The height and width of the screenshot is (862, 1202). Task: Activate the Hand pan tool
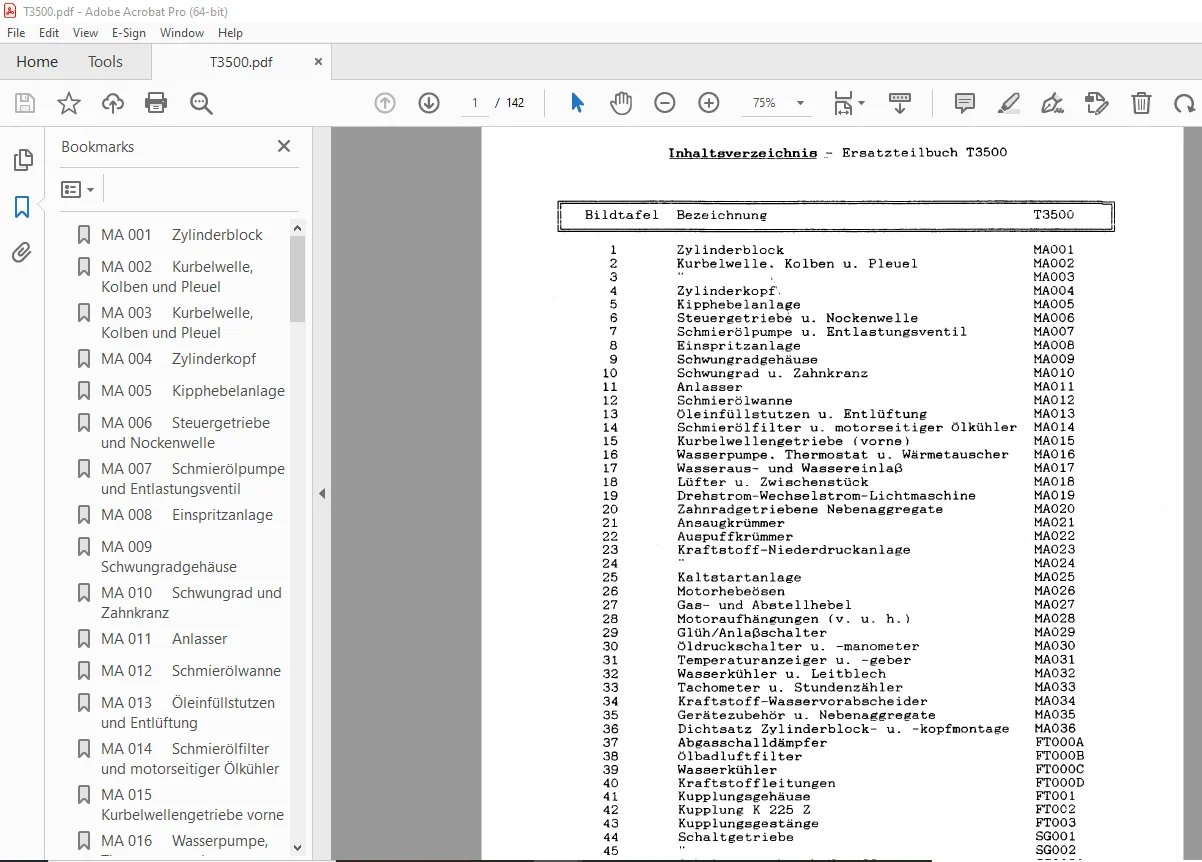pos(621,103)
